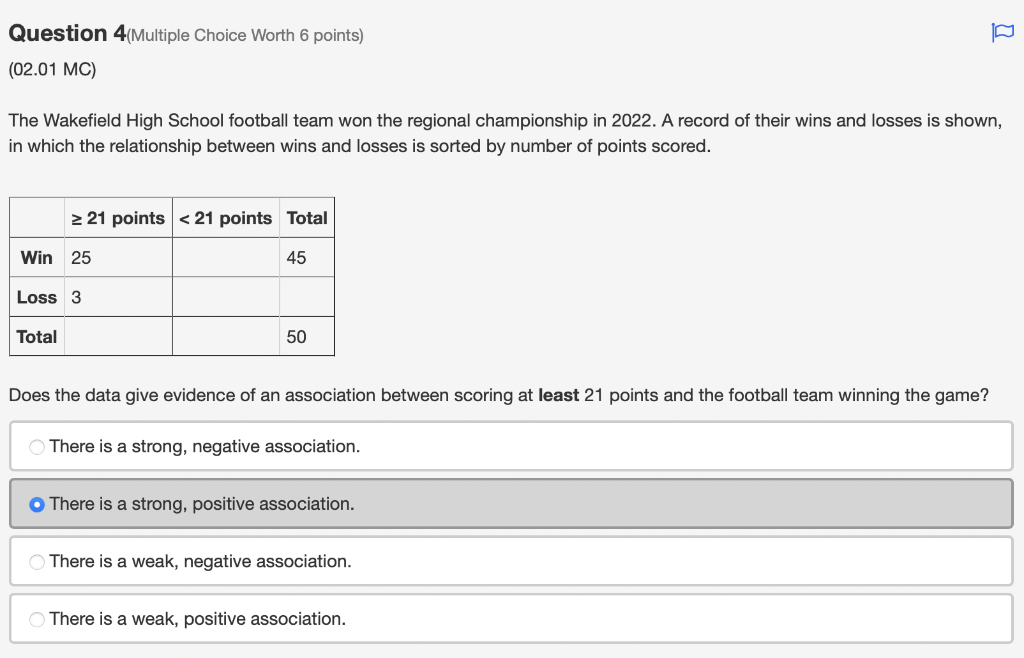
Task: Click the empty Loss total cell
Action: click(x=307, y=296)
